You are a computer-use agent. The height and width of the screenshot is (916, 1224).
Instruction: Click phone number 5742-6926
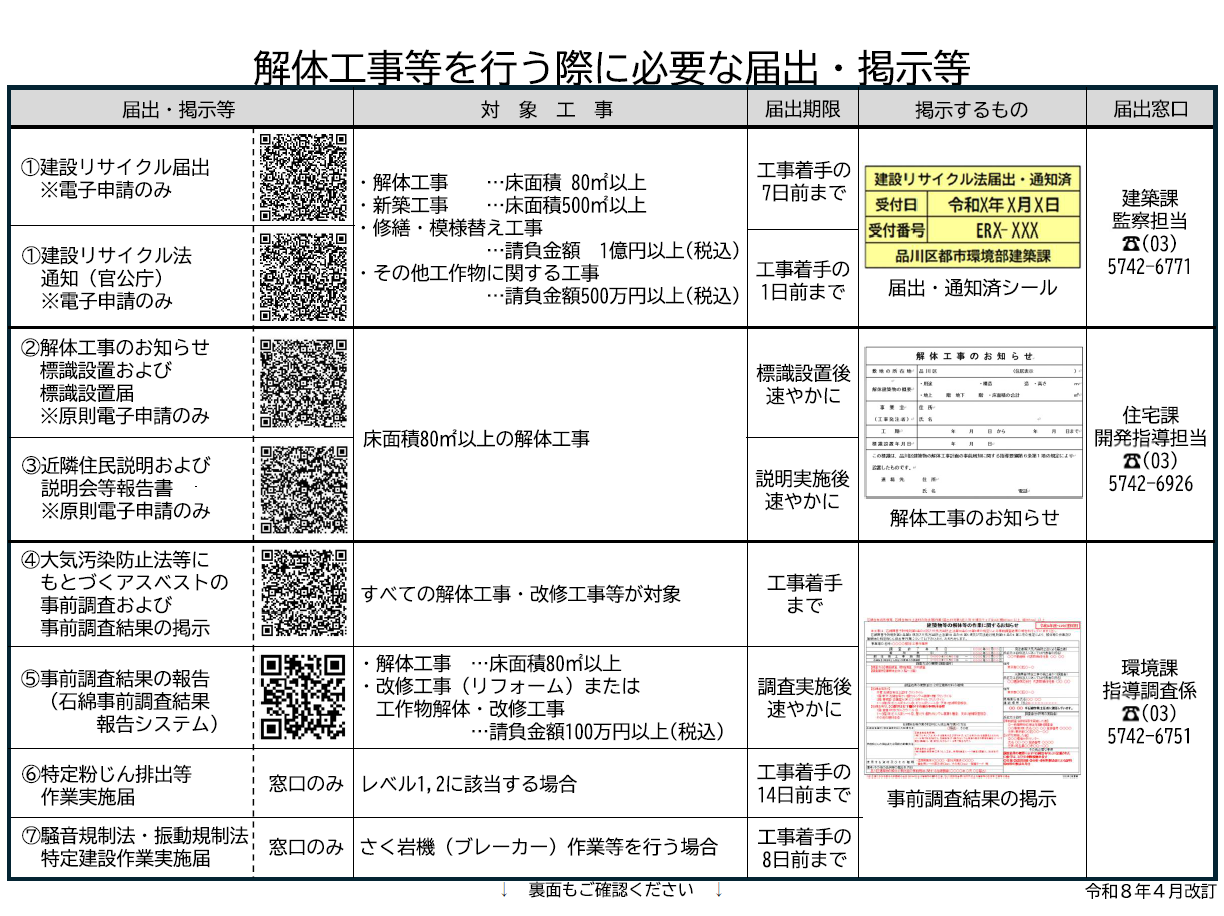(1150, 484)
